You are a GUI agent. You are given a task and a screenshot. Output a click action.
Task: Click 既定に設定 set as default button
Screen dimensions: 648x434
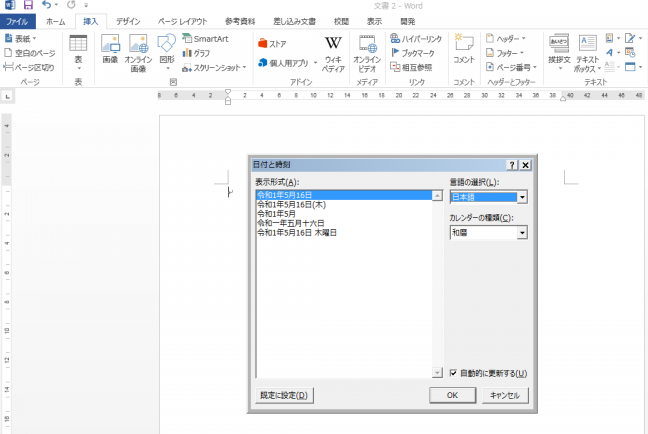[284, 395]
